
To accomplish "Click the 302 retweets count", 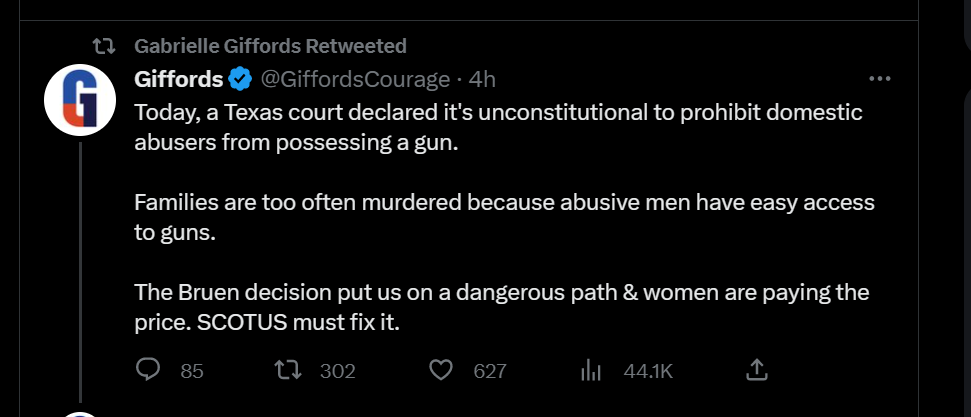I will click(x=337, y=371).
